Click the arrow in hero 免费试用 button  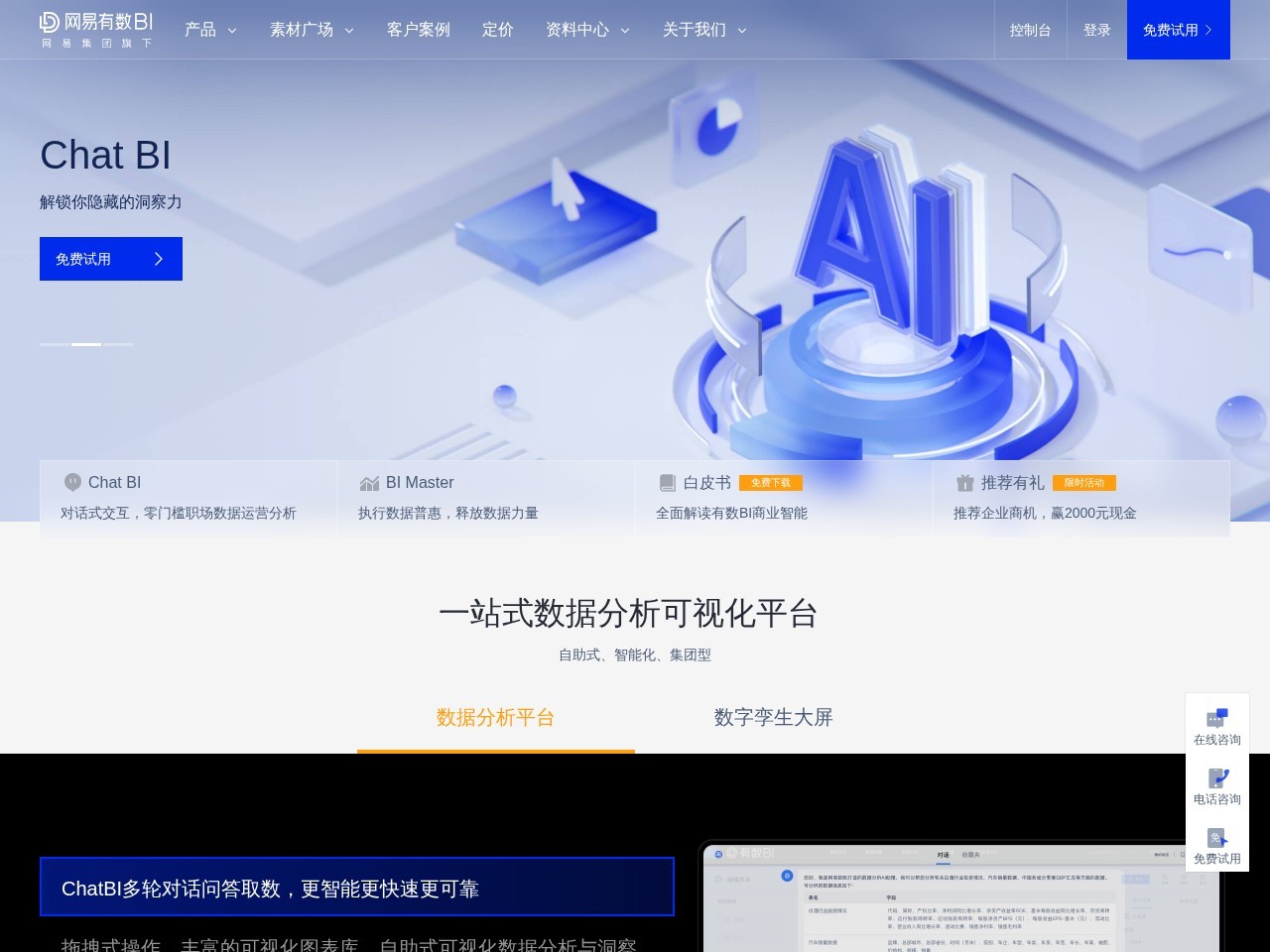[x=159, y=259]
